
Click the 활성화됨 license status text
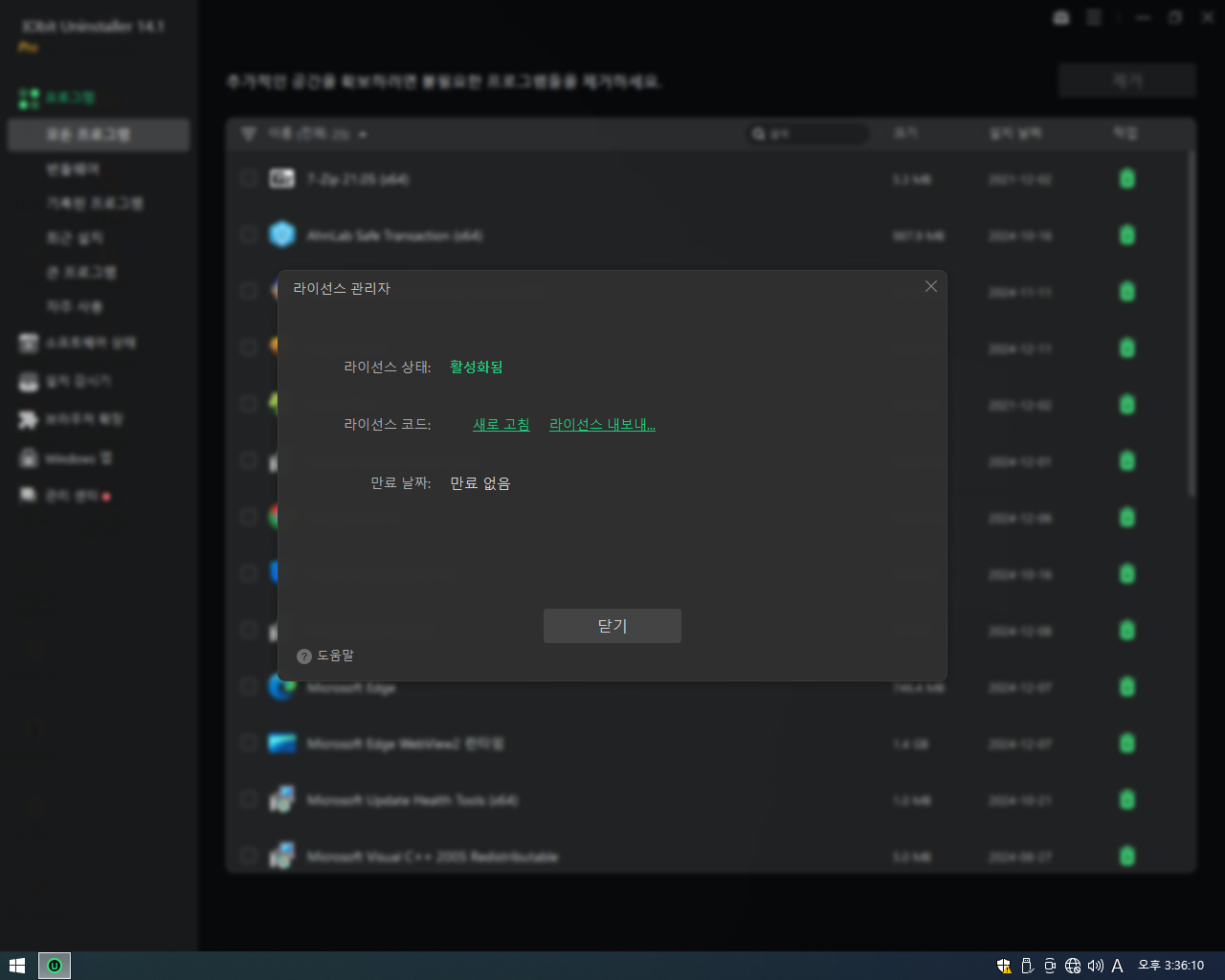pos(477,367)
